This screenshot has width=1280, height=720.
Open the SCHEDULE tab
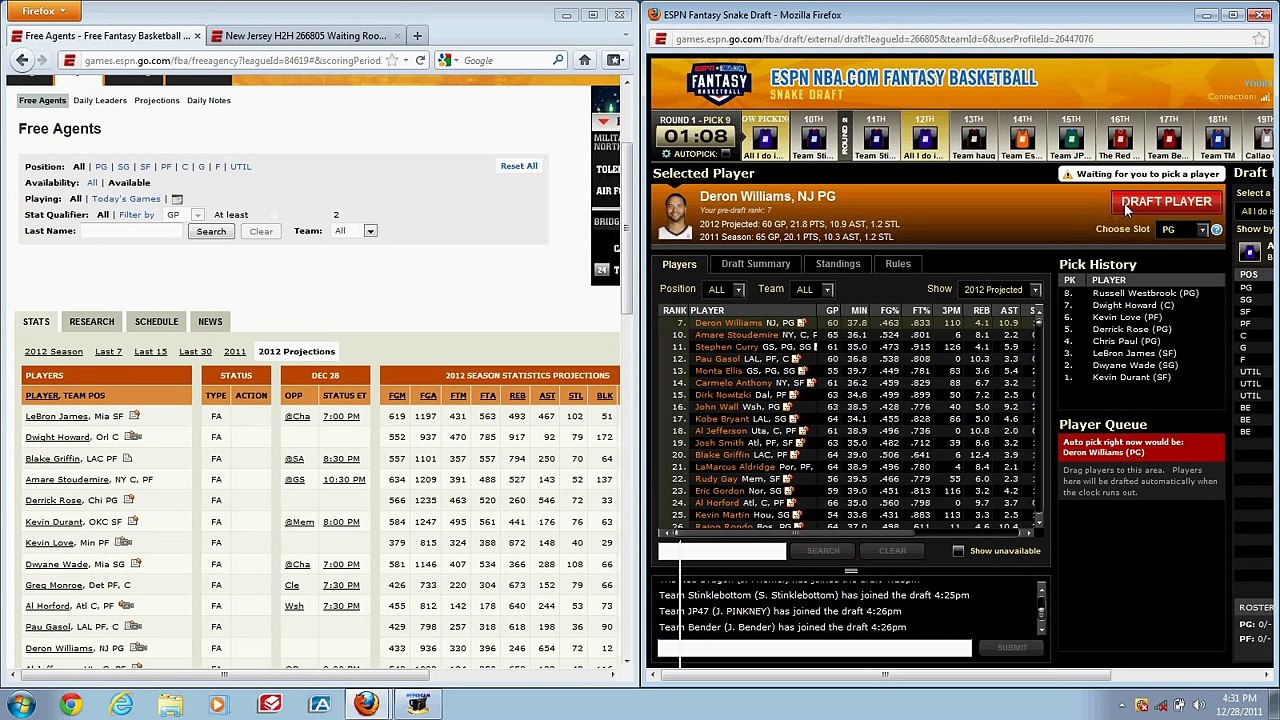point(156,321)
